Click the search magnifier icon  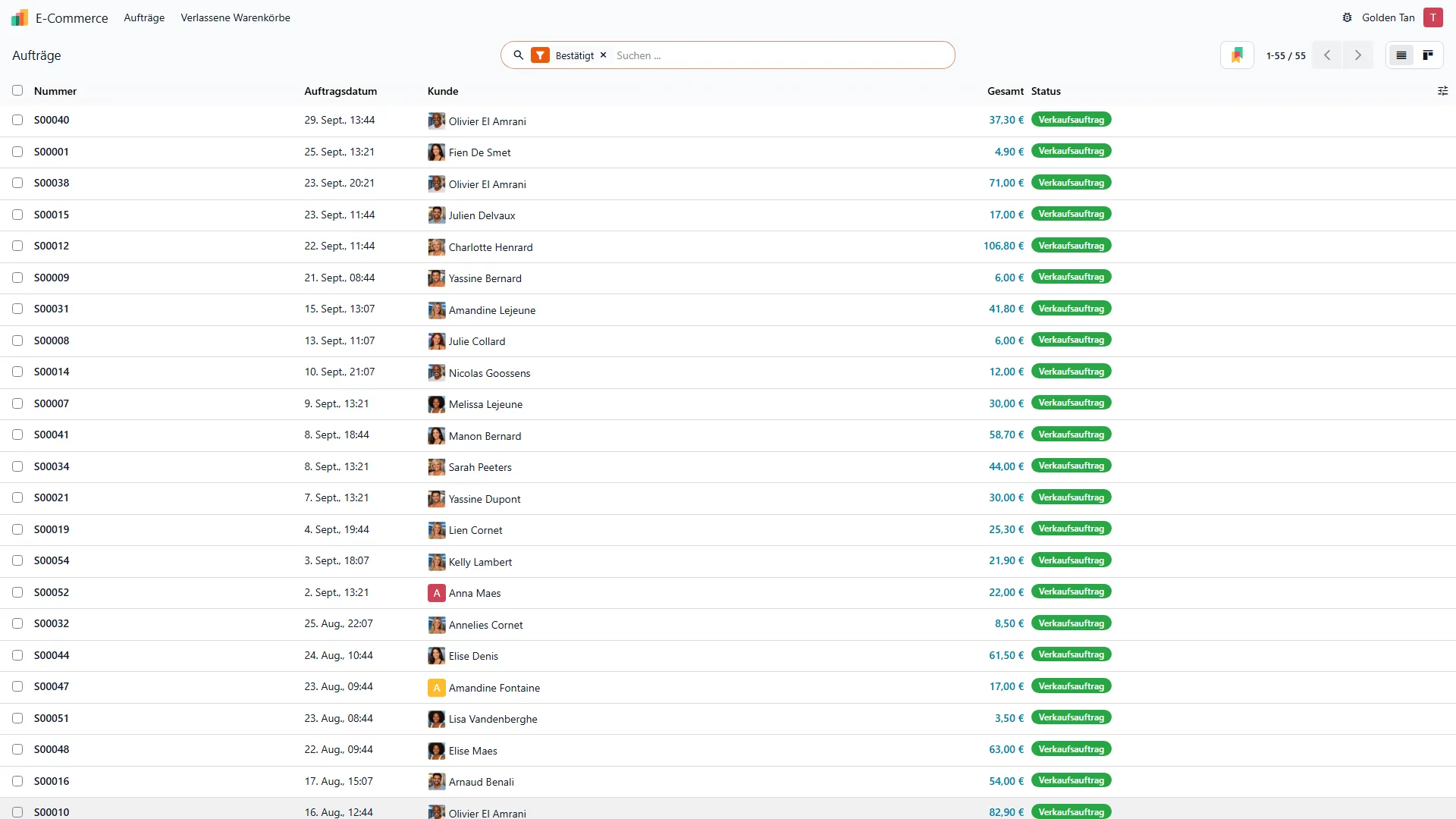point(519,55)
